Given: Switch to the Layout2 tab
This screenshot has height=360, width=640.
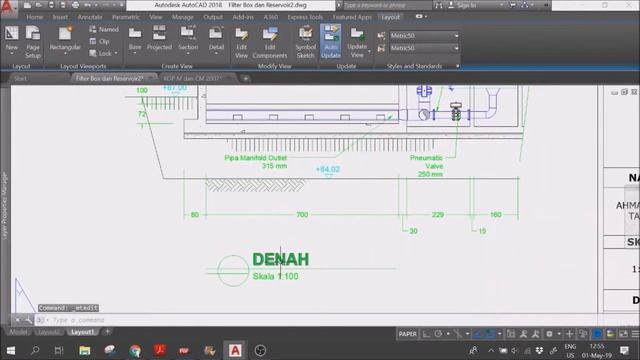Looking at the screenshot, I should tap(49, 332).
